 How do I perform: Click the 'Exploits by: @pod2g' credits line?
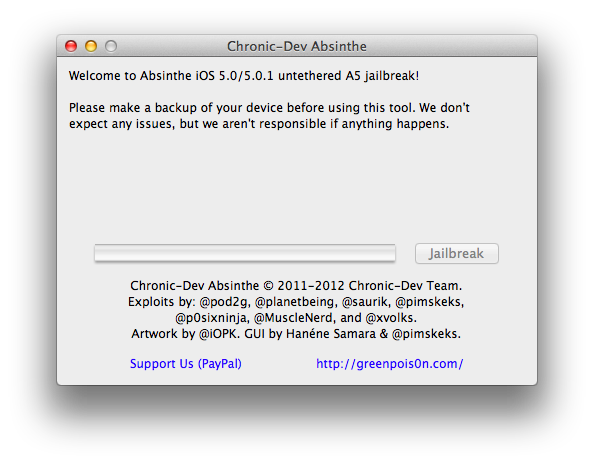point(296,302)
